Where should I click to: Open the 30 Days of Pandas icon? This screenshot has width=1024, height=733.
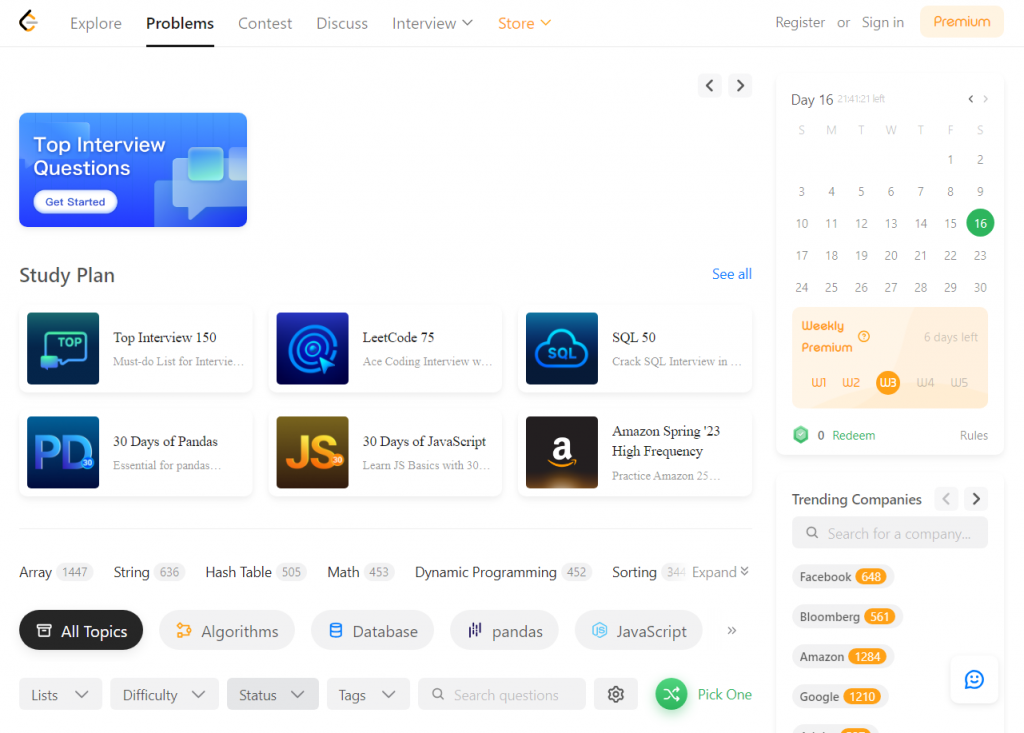click(x=63, y=452)
